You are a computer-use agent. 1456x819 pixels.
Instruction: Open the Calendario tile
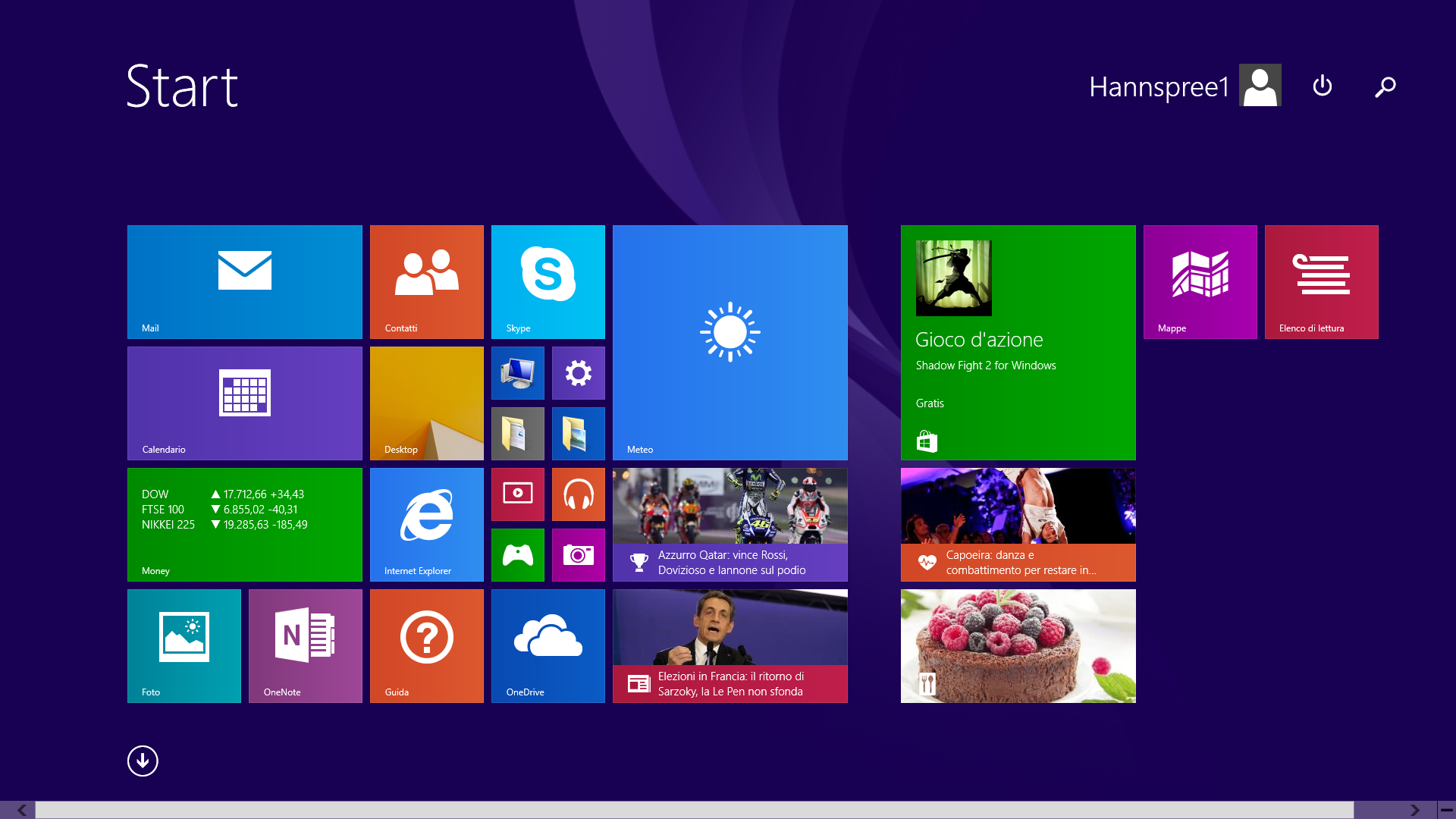[244, 403]
